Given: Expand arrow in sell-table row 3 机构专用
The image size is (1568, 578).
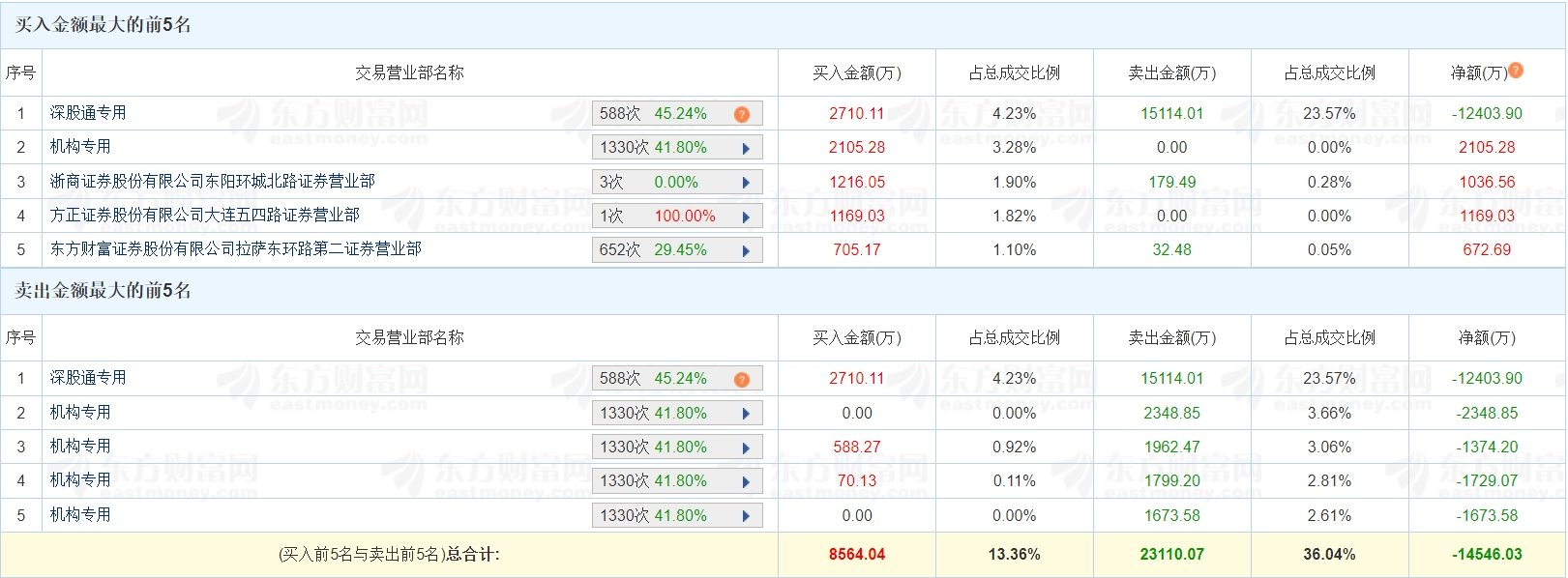Looking at the screenshot, I should tap(746, 448).
